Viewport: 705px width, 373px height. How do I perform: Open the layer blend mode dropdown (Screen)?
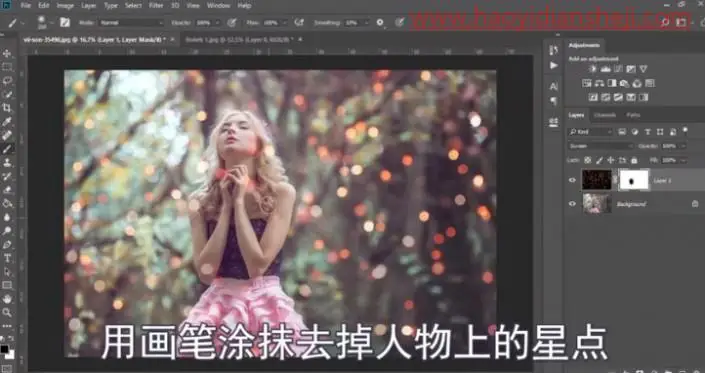click(x=601, y=146)
